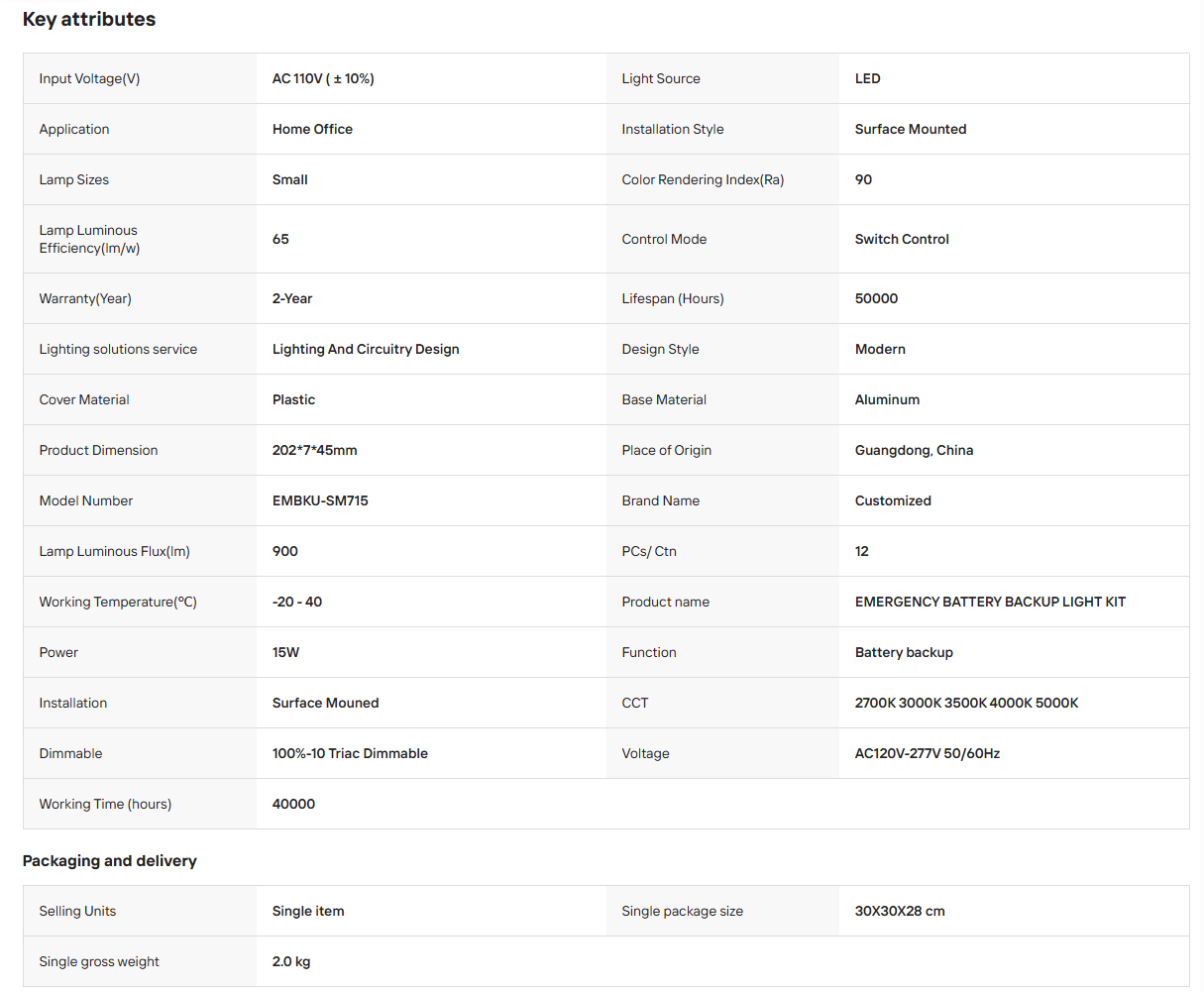Click the Working Time (hours) 40000 value
This screenshot has height=992, width=1204.
[x=293, y=804]
